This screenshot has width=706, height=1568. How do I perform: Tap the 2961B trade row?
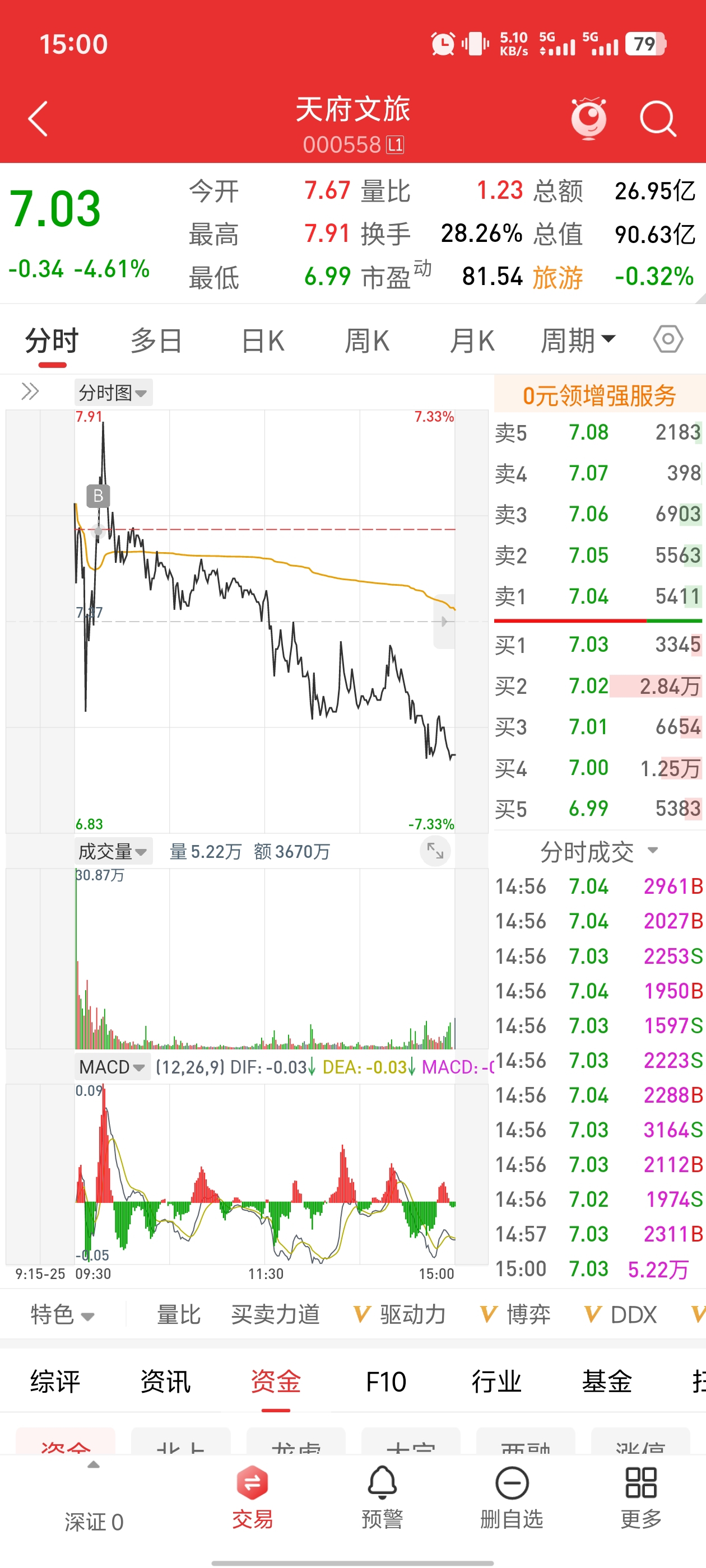click(x=600, y=887)
